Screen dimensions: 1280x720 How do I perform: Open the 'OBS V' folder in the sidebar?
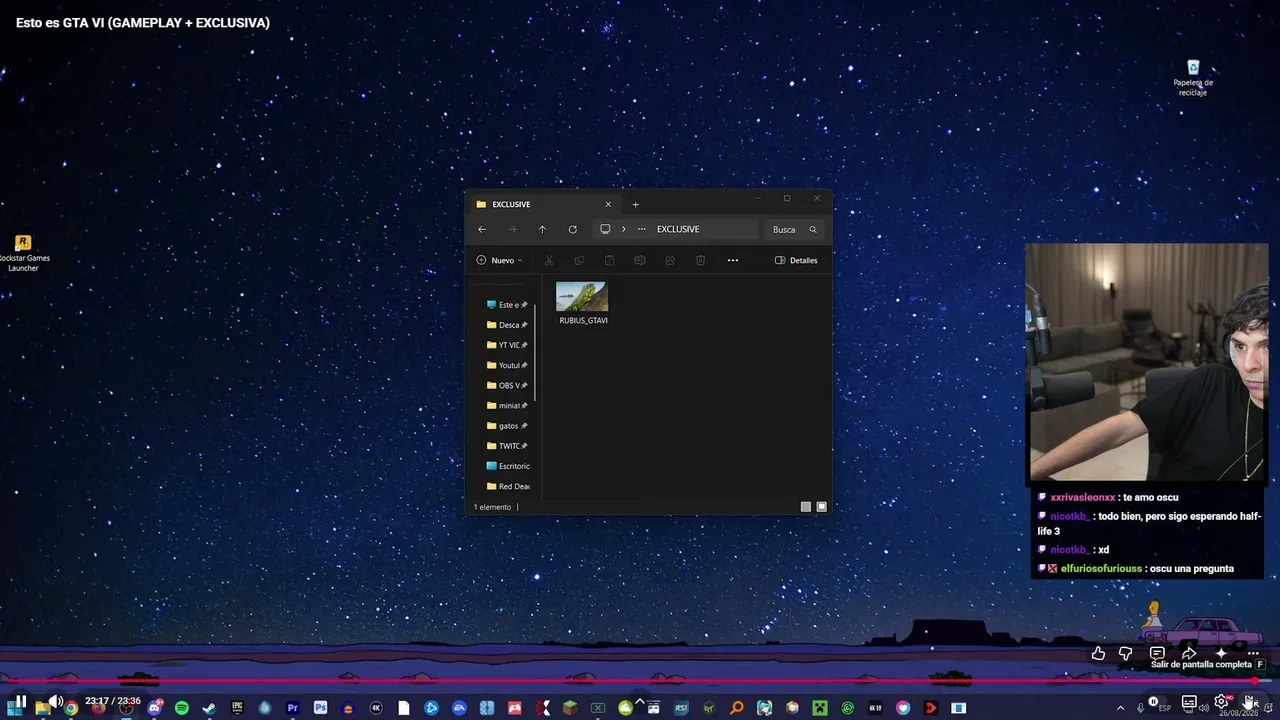pos(507,385)
